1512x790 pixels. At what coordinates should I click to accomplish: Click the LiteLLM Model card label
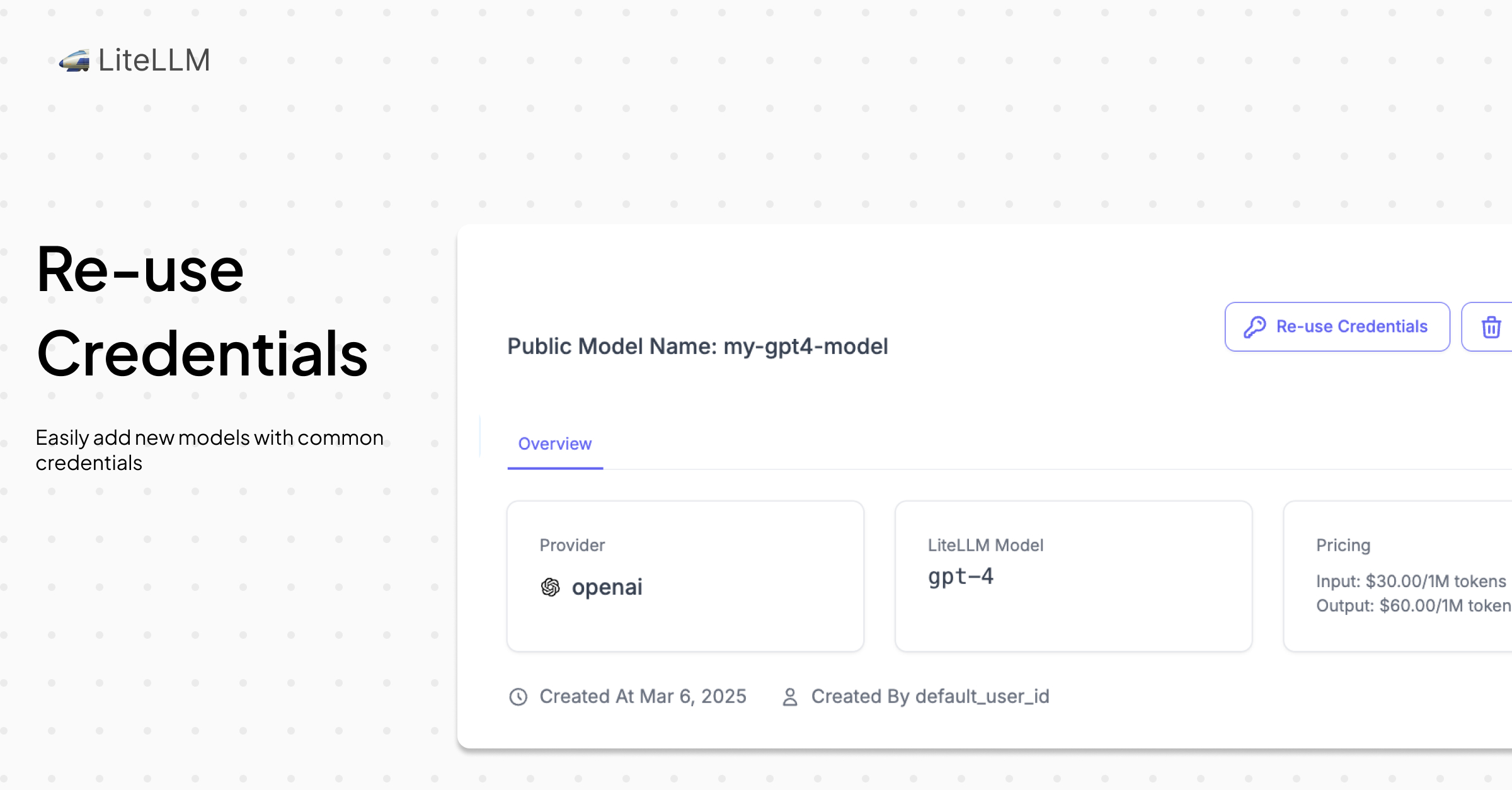click(x=985, y=545)
